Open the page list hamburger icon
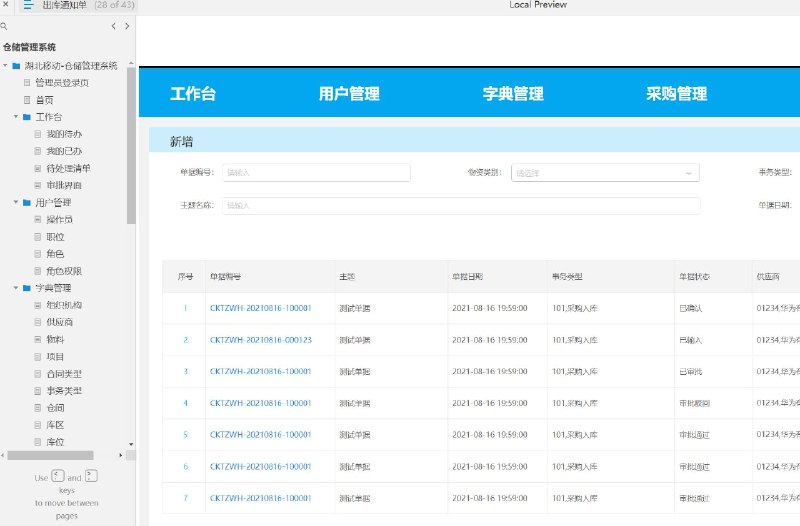This screenshot has width=800, height=526. [28, 5]
